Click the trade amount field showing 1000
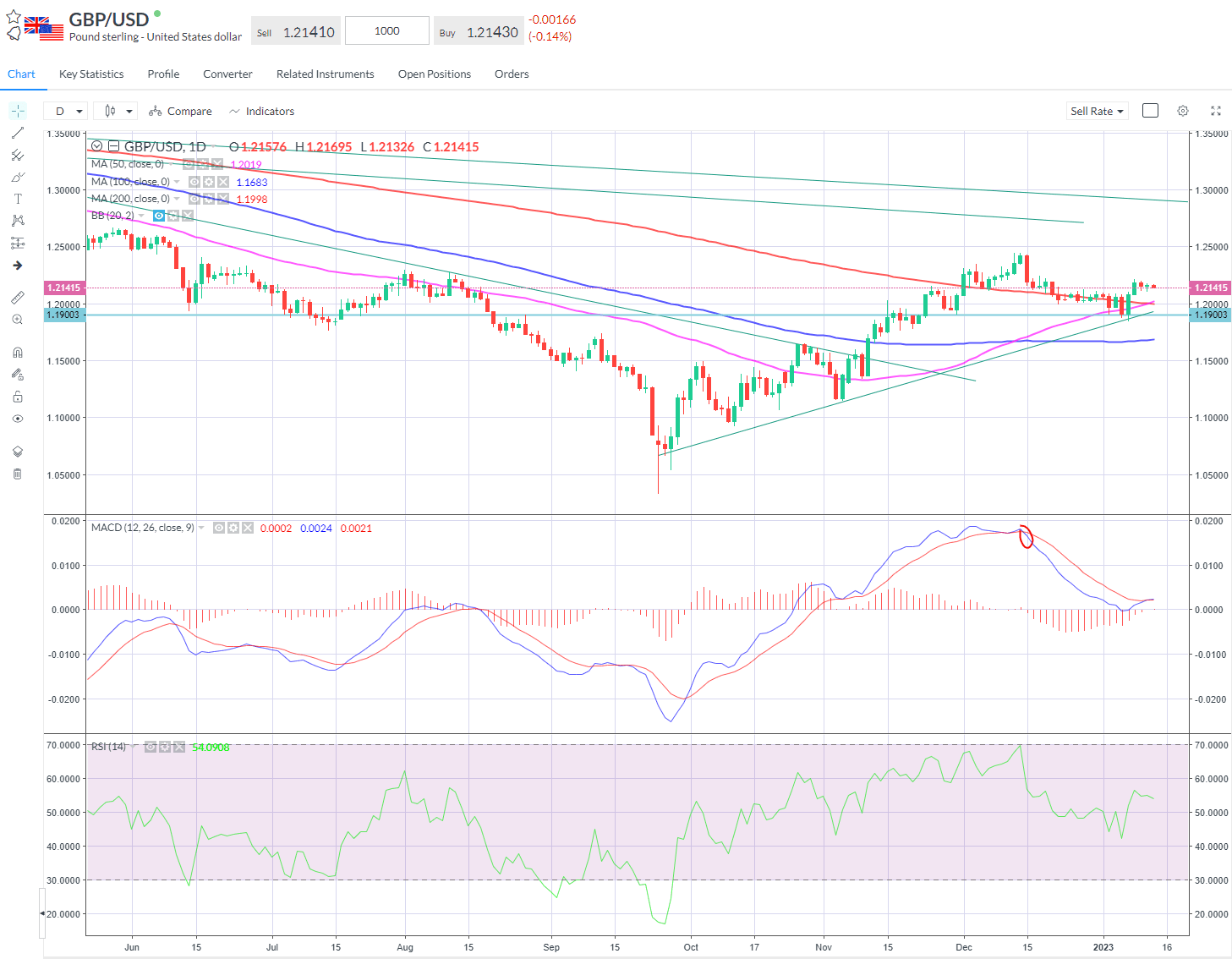1232x959 pixels. click(x=386, y=31)
